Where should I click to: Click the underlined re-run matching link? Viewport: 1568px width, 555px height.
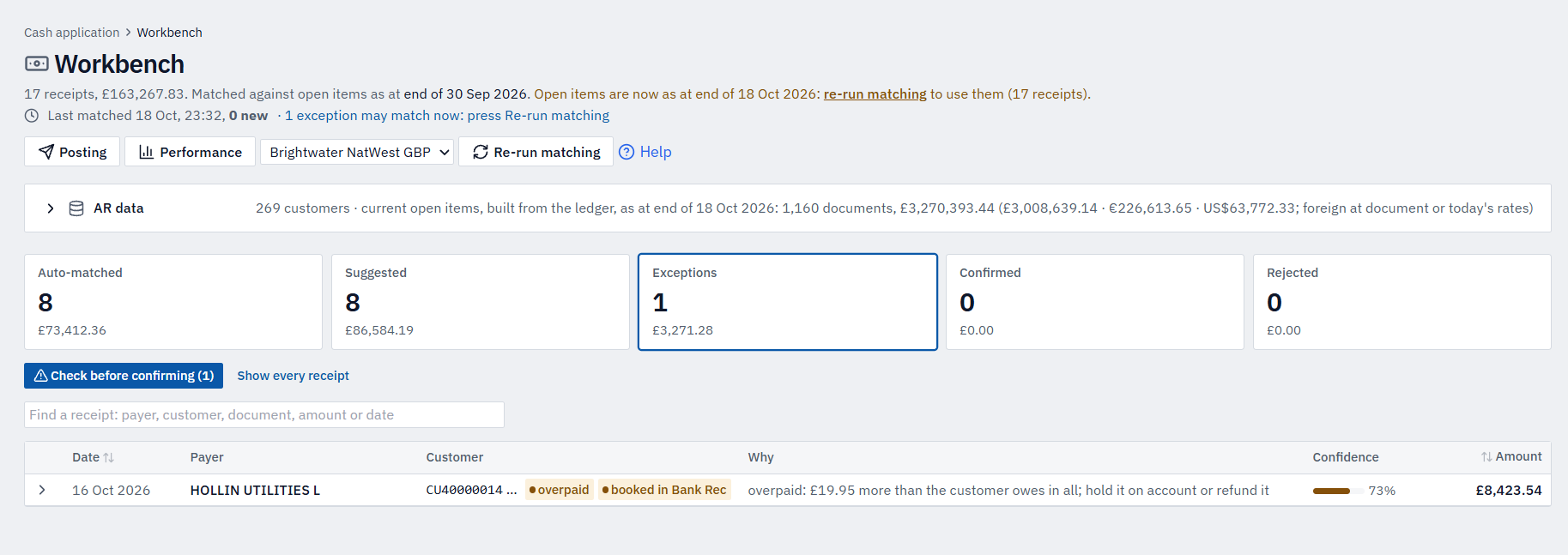tap(875, 94)
